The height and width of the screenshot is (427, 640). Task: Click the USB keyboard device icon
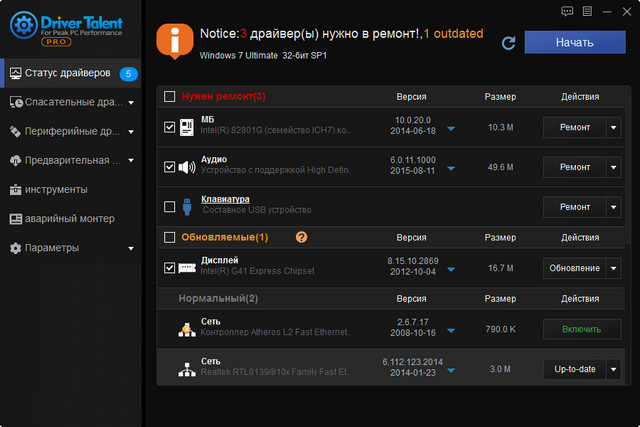[x=187, y=206]
